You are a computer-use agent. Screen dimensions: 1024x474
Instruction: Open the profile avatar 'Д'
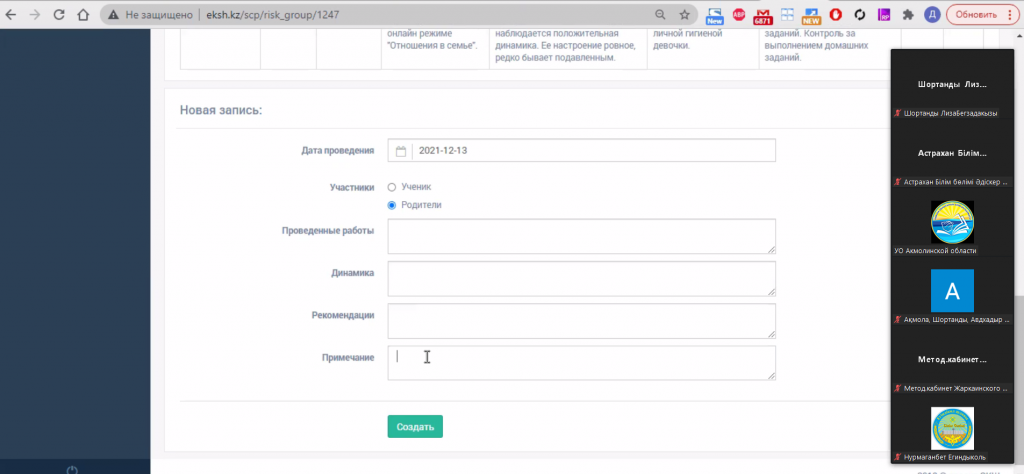[x=933, y=14]
